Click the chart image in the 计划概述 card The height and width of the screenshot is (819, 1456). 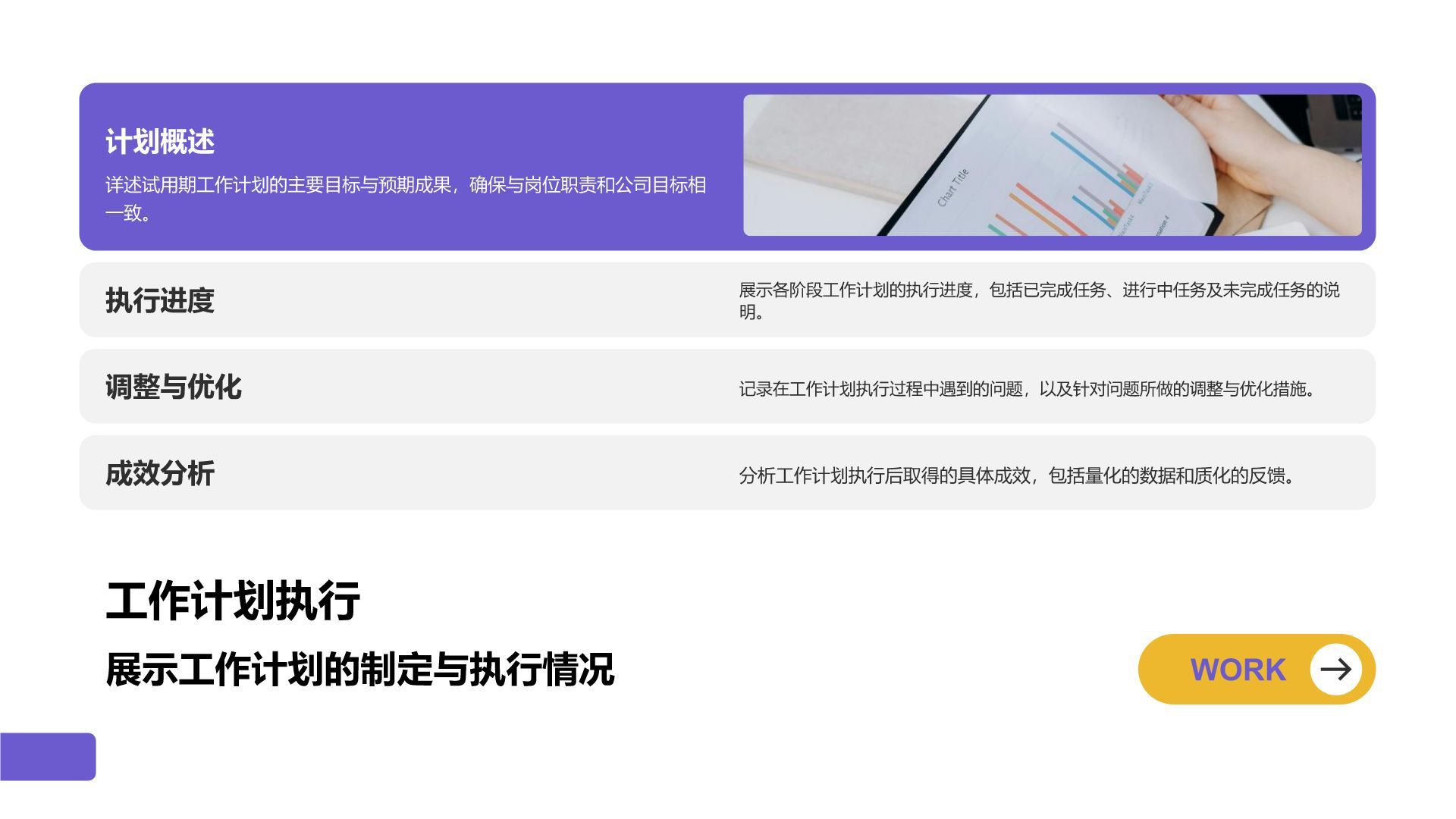click(1058, 165)
